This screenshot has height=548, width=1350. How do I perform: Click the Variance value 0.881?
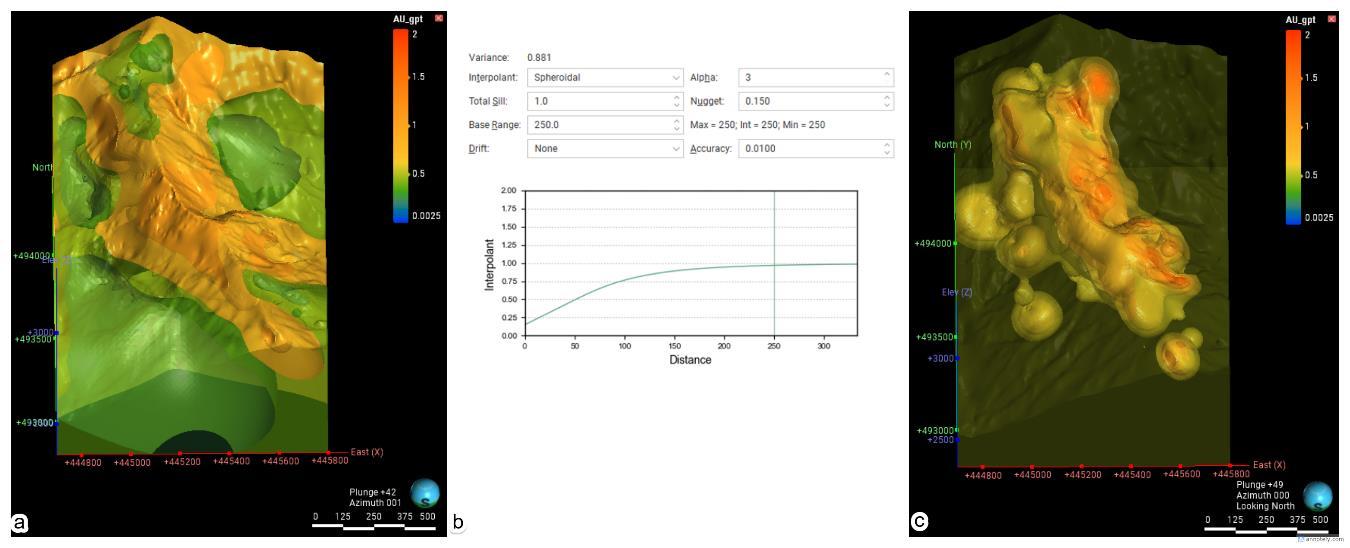click(x=539, y=57)
